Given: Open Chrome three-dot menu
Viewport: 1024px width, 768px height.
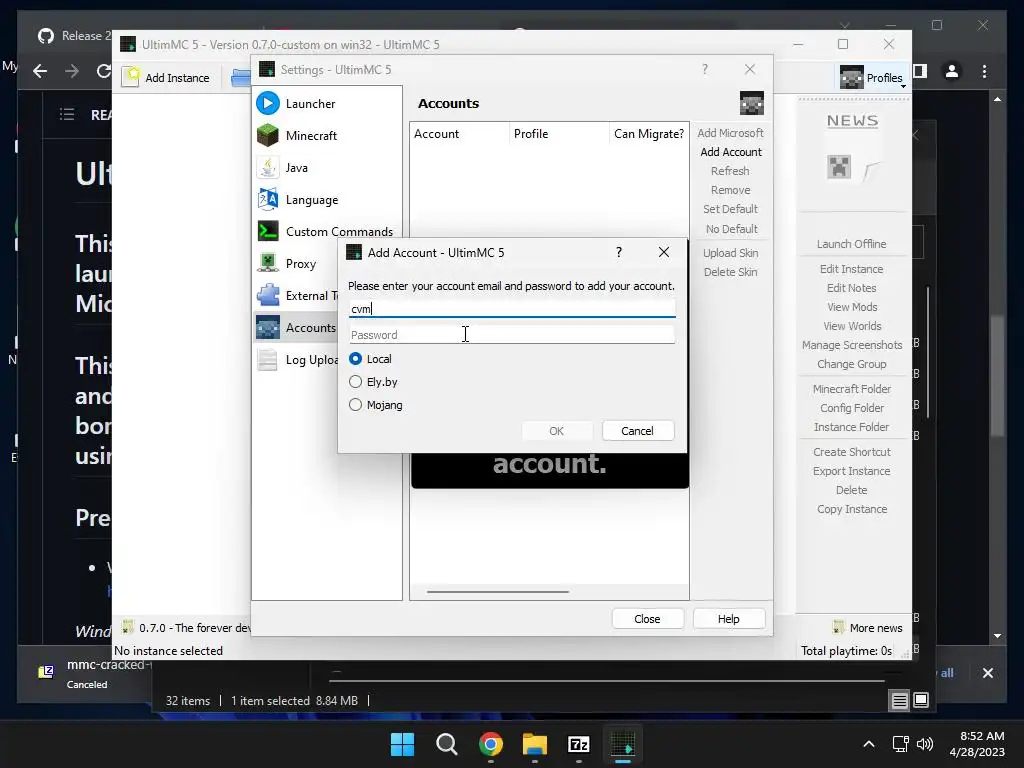Looking at the screenshot, I should (984, 71).
